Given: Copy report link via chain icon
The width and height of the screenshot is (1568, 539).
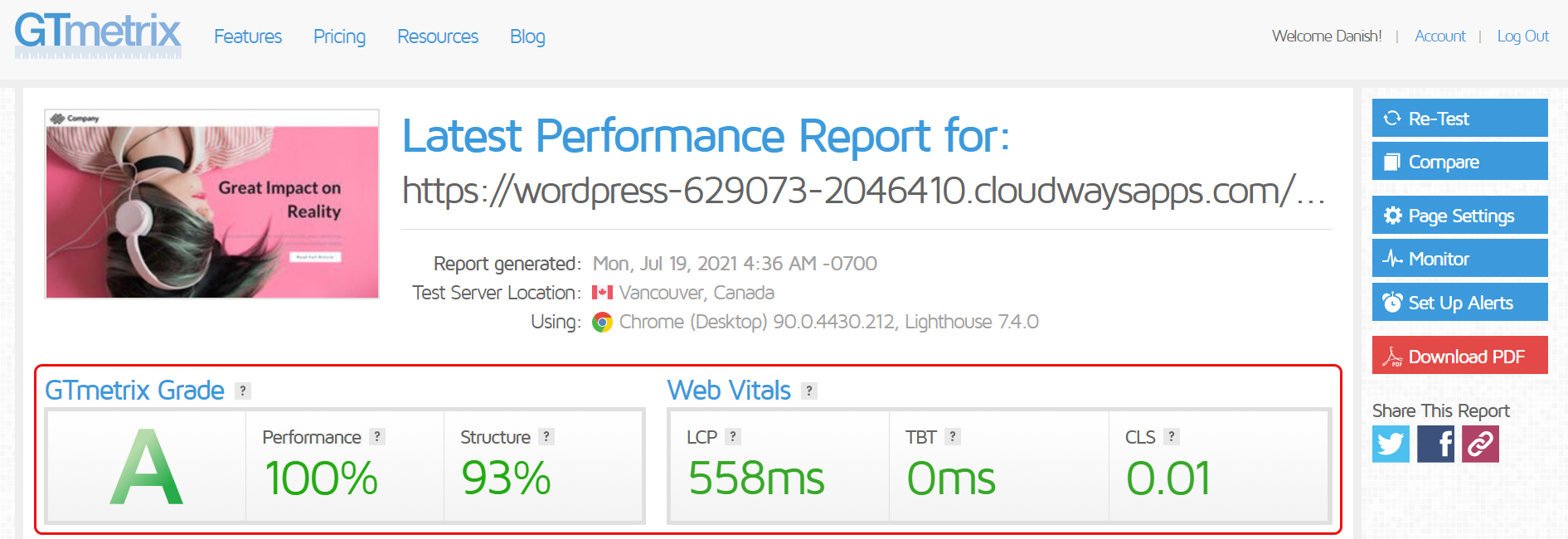Looking at the screenshot, I should coord(1480,444).
